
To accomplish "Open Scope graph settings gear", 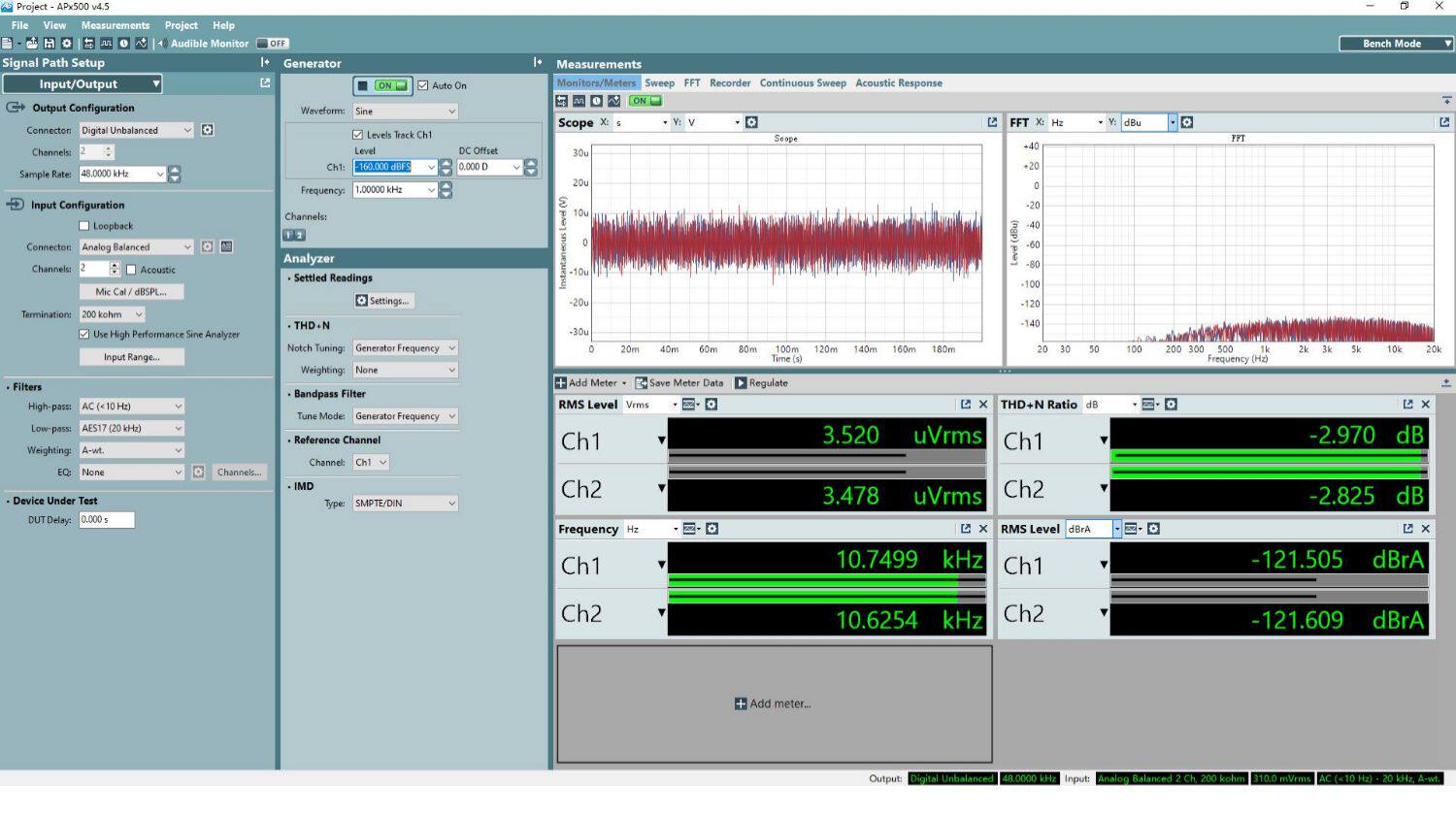I will point(751,122).
